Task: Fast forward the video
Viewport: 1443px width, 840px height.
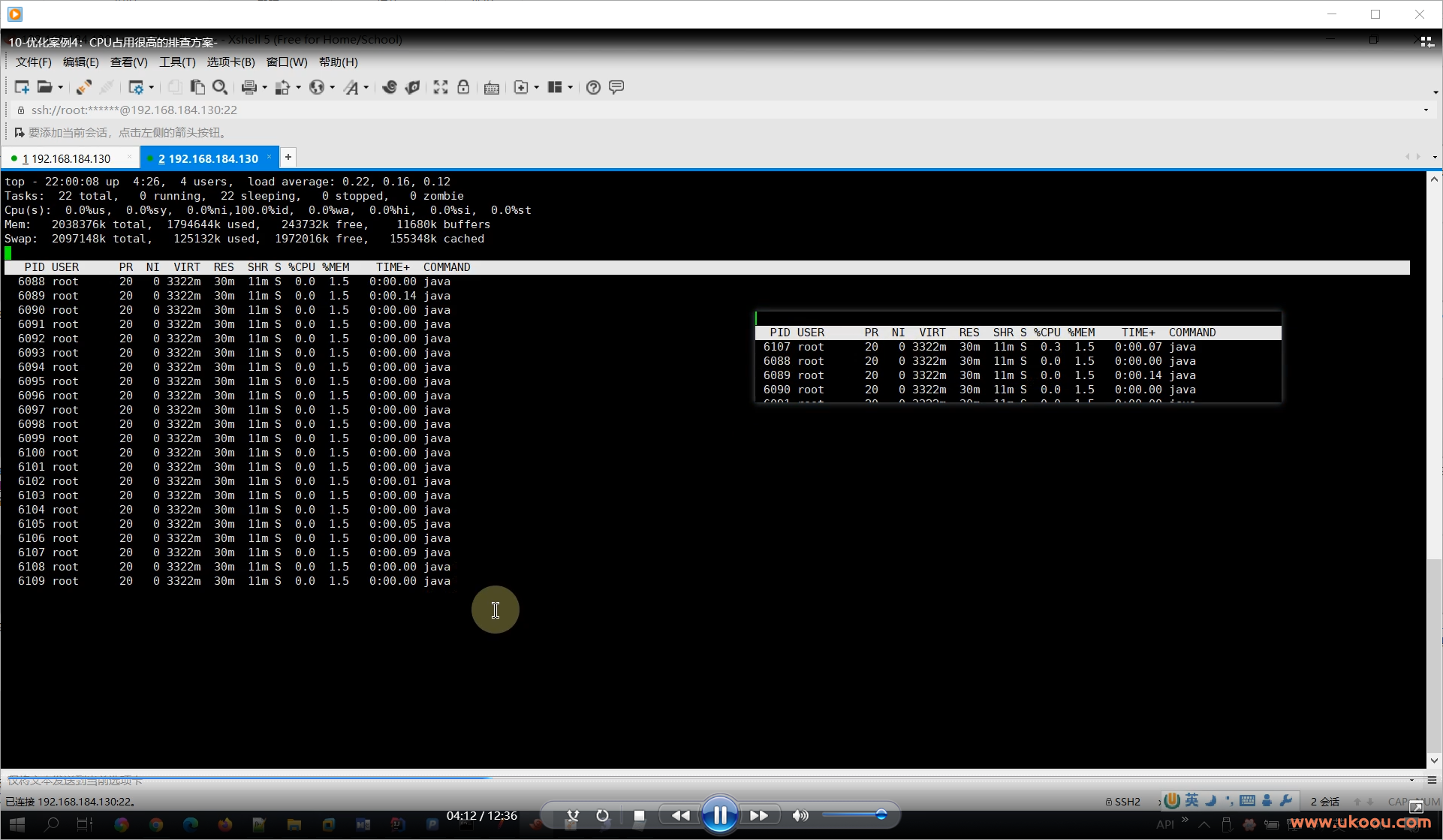Action: [x=759, y=815]
